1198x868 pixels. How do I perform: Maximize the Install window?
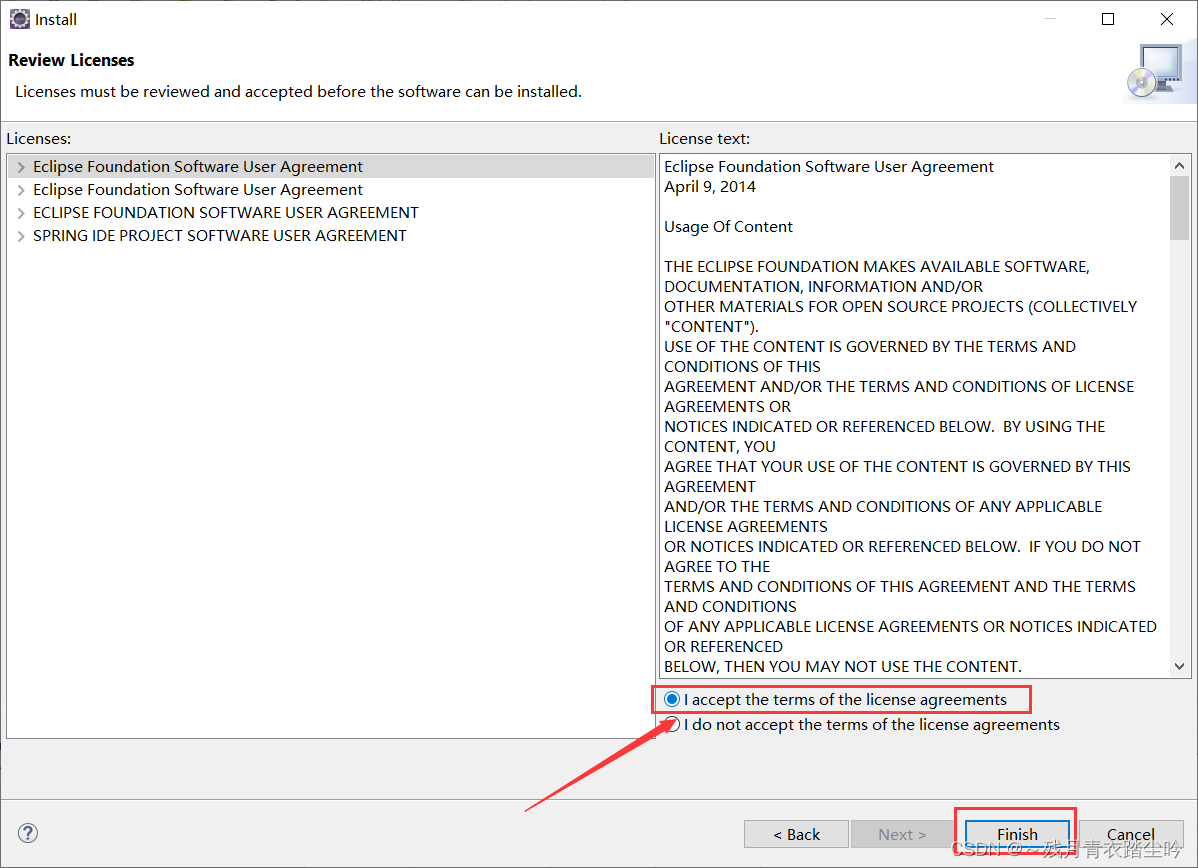[1108, 19]
